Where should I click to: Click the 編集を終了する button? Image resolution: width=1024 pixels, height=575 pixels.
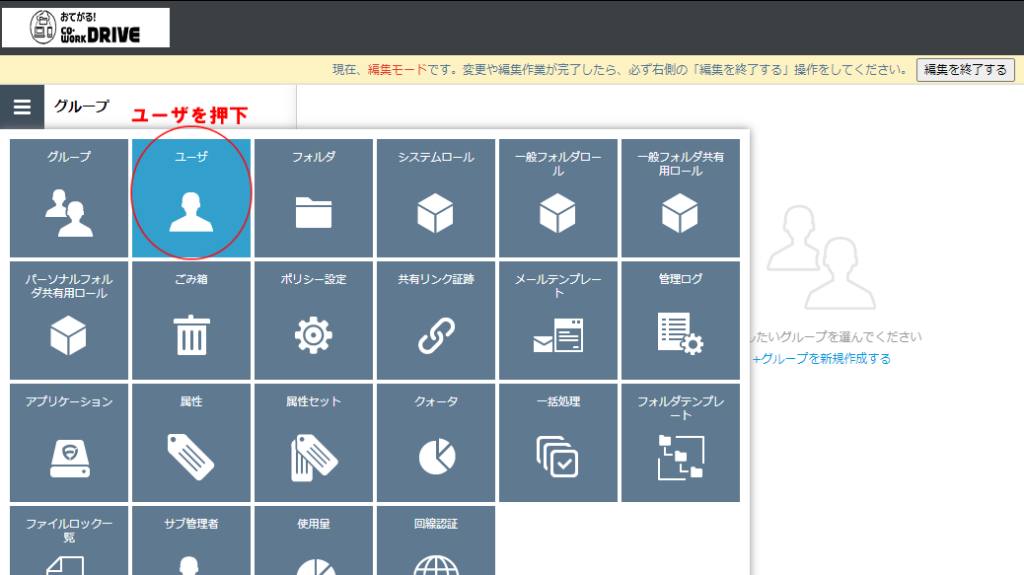[965, 70]
